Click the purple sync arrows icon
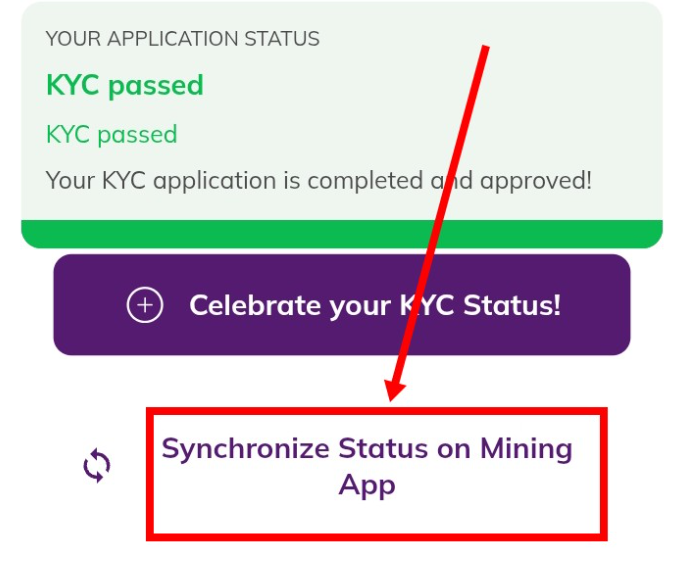This screenshot has width=678, height=576. coord(97,465)
